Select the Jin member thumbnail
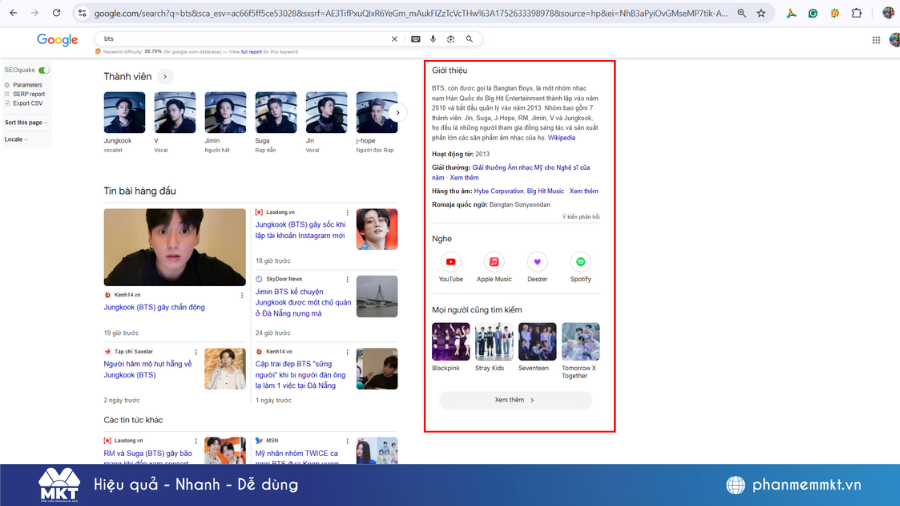900x506 pixels. 327,112
